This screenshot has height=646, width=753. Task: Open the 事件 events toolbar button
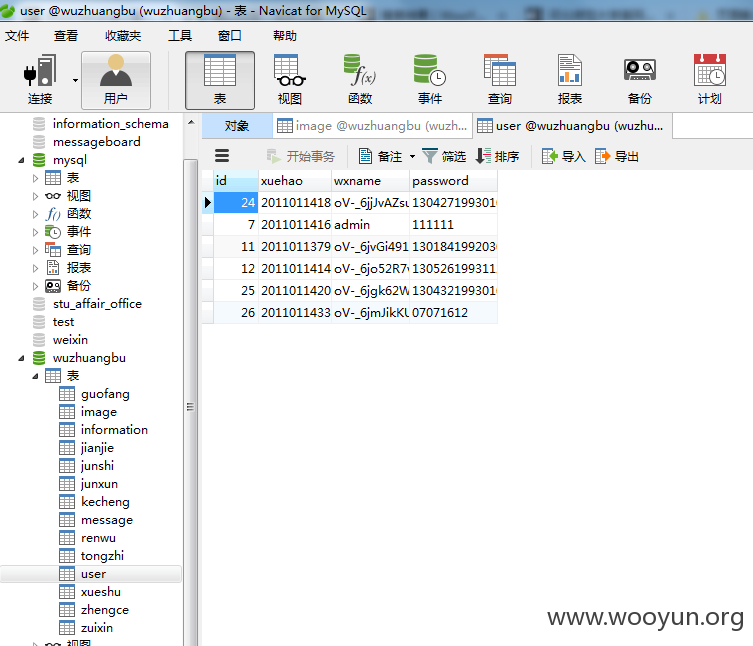click(x=430, y=80)
